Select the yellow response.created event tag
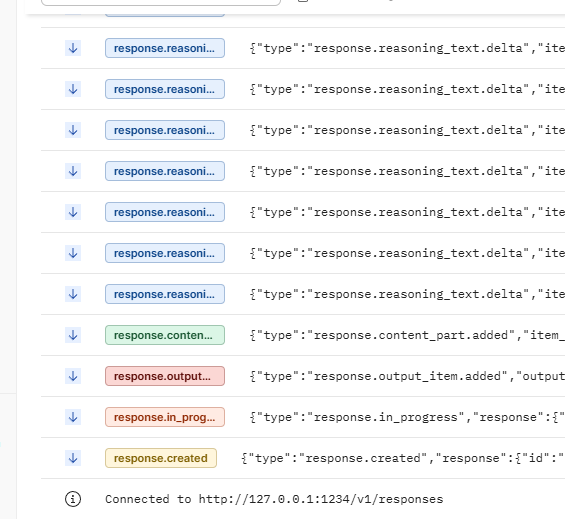Image resolution: width=565 pixels, height=519 pixels. pyautogui.click(x=161, y=458)
